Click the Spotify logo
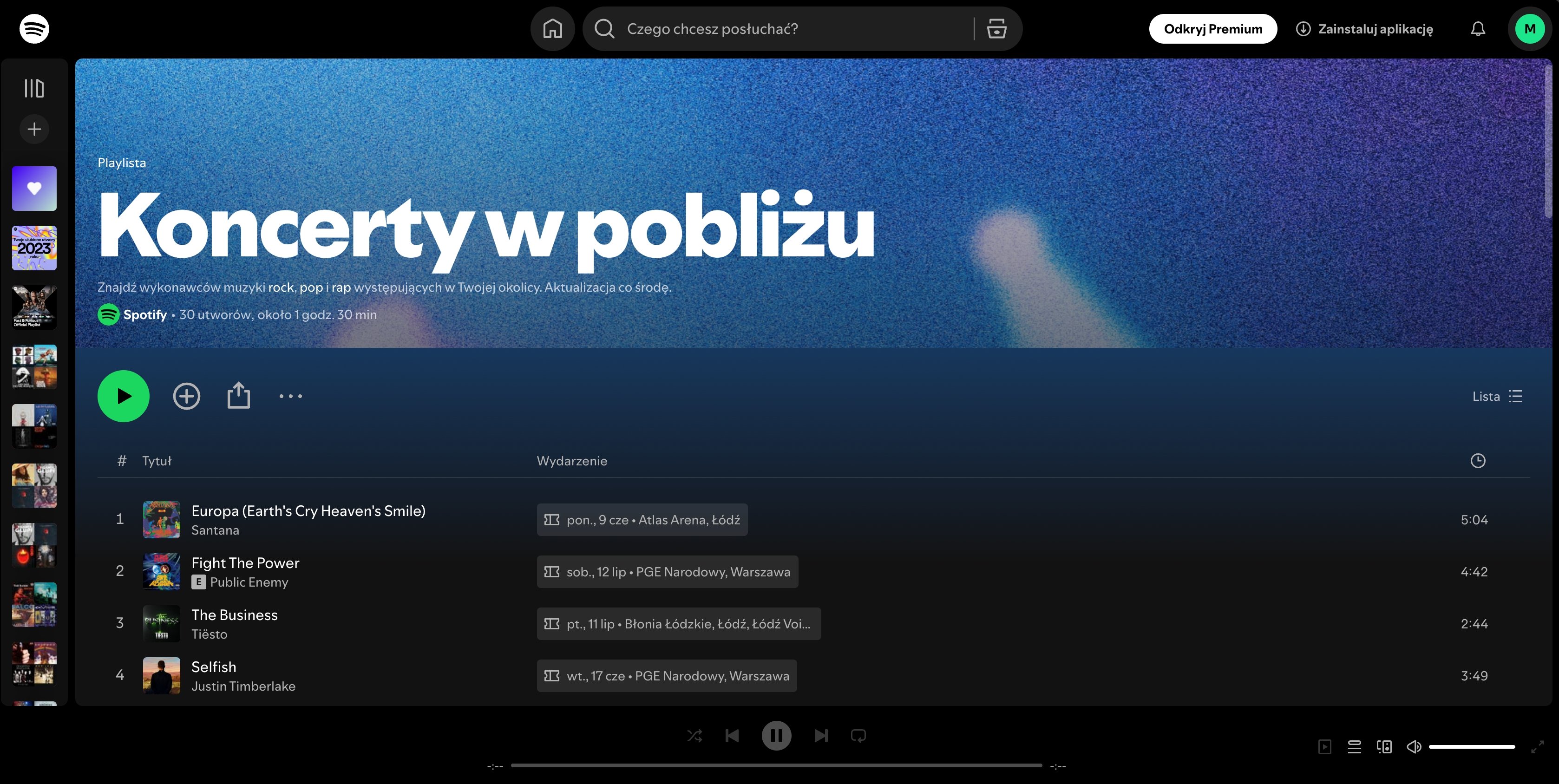The image size is (1559, 784). coord(34,28)
